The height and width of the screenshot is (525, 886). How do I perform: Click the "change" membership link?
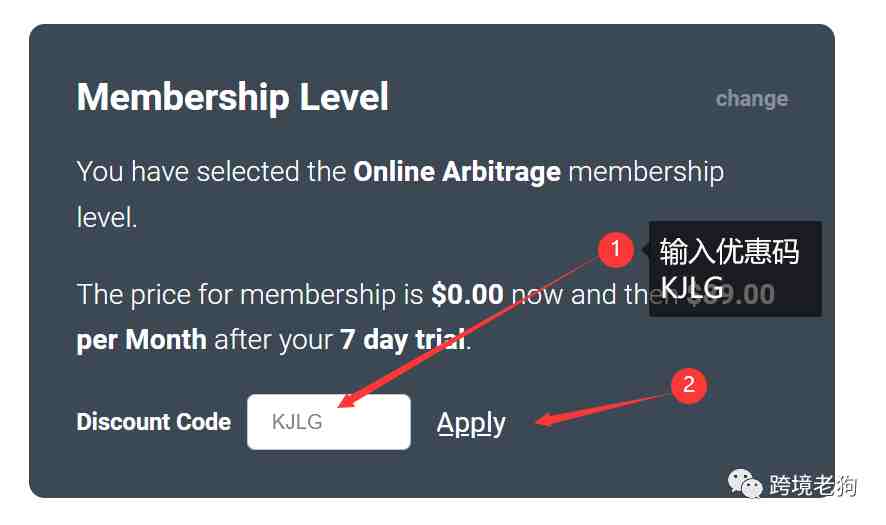[752, 99]
